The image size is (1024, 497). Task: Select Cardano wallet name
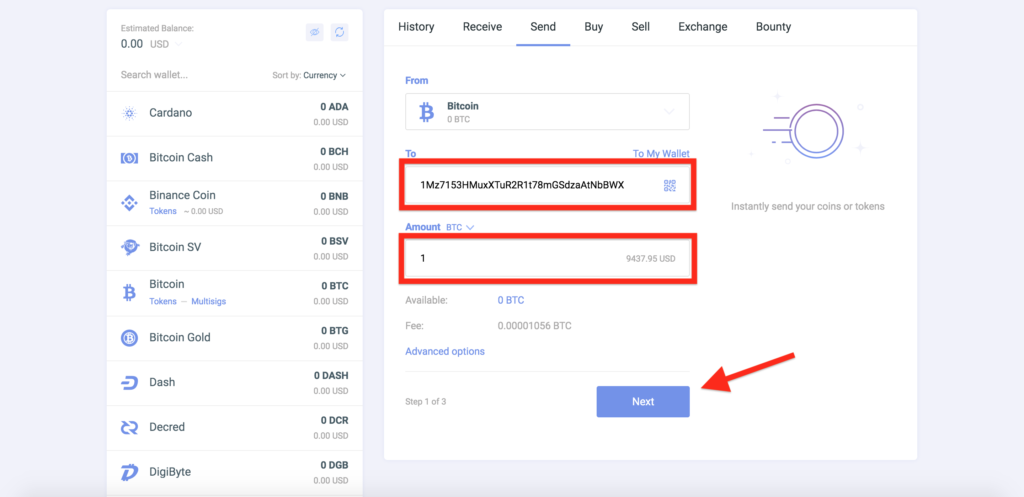point(170,113)
